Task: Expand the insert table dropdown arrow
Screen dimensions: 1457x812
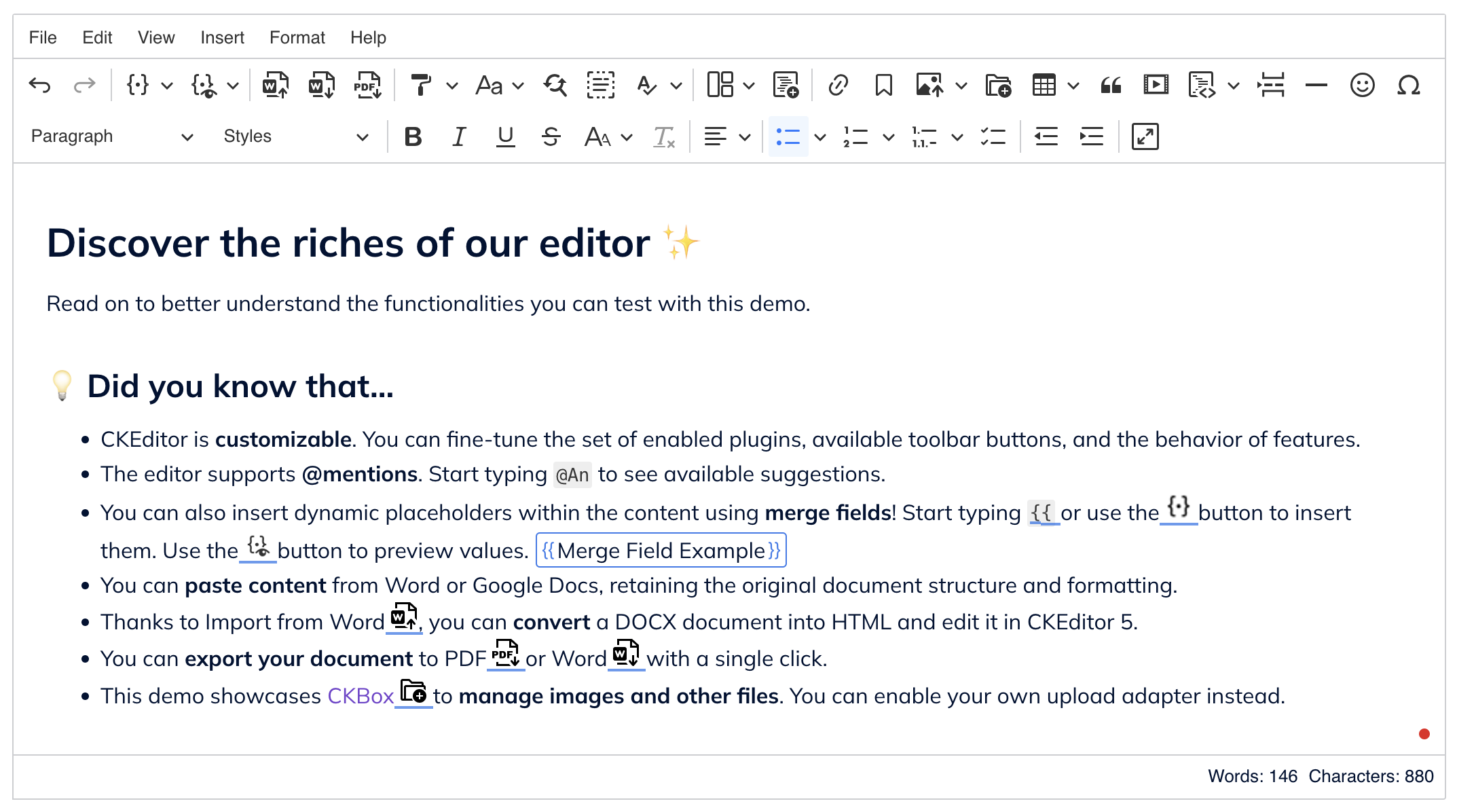Action: click(1073, 86)
